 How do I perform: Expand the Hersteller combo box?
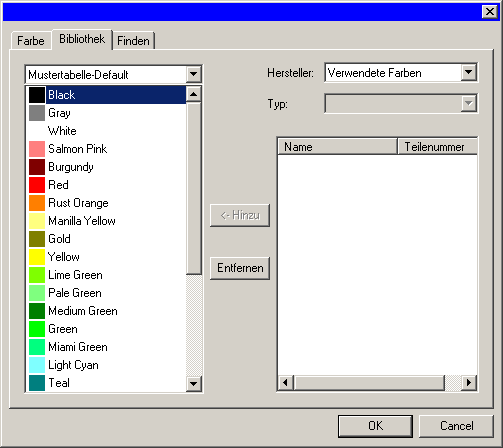468,72
